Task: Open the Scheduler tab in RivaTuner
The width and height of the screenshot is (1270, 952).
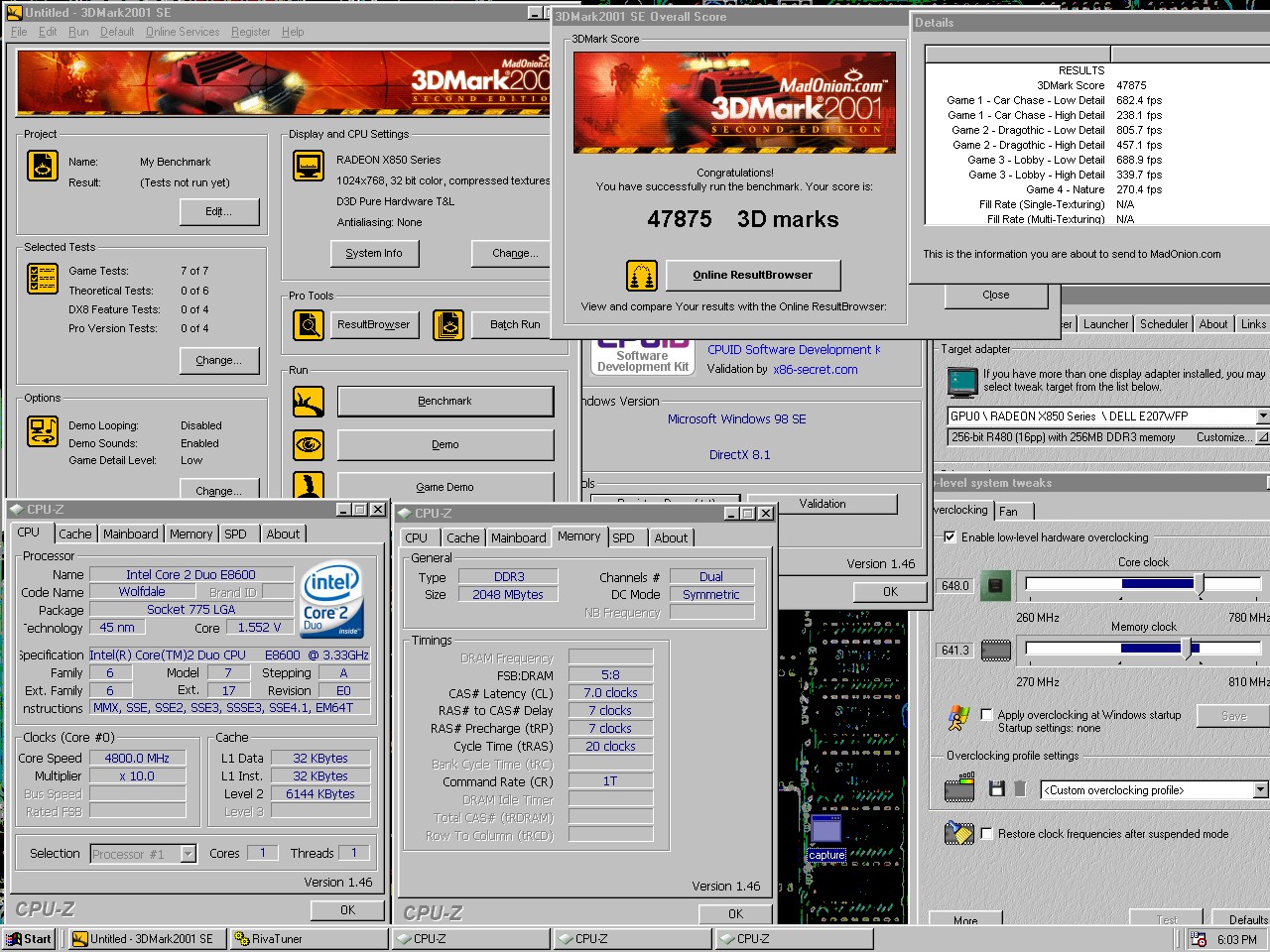Action: (x=1164, y=324)
